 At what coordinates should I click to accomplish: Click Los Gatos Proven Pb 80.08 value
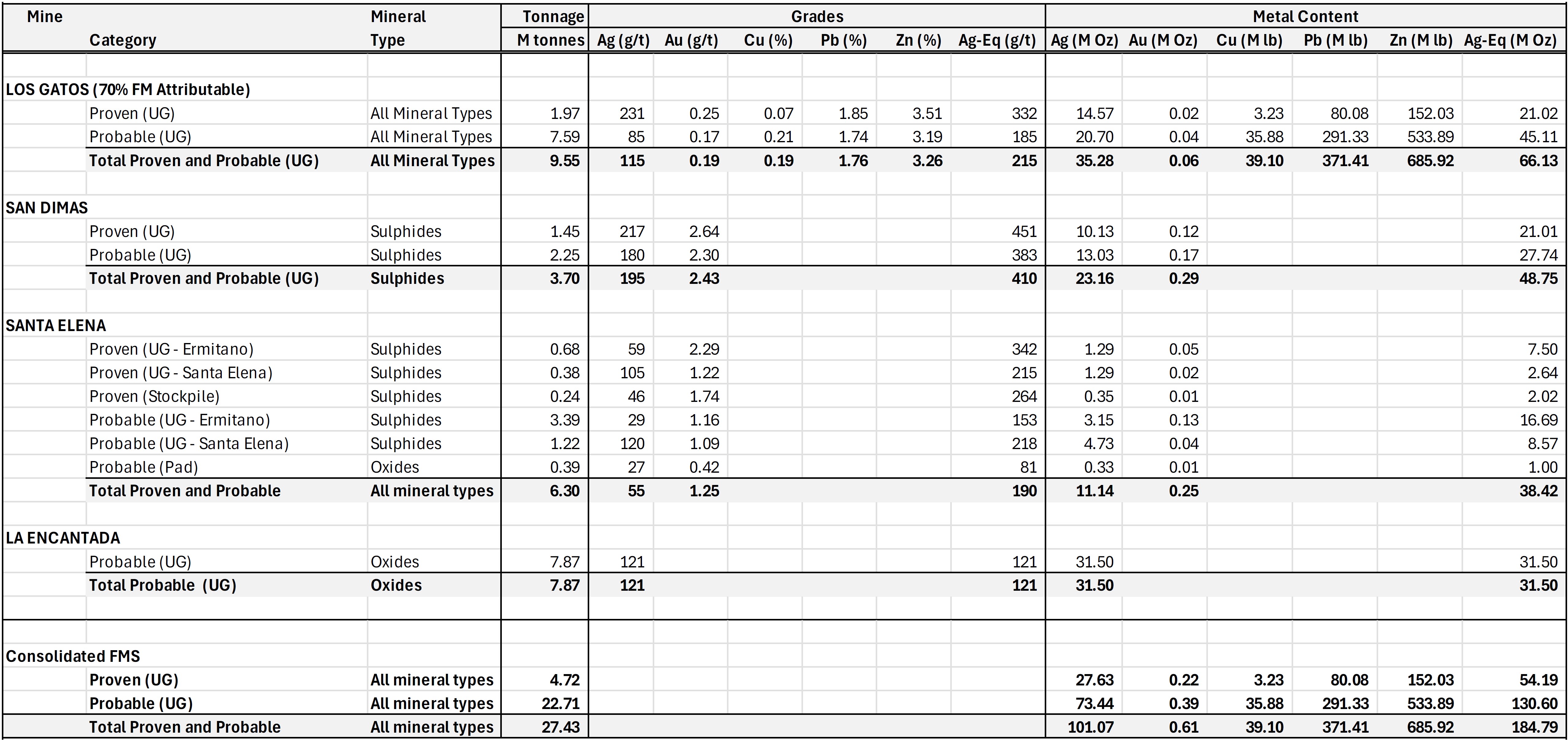[1349, 113]
